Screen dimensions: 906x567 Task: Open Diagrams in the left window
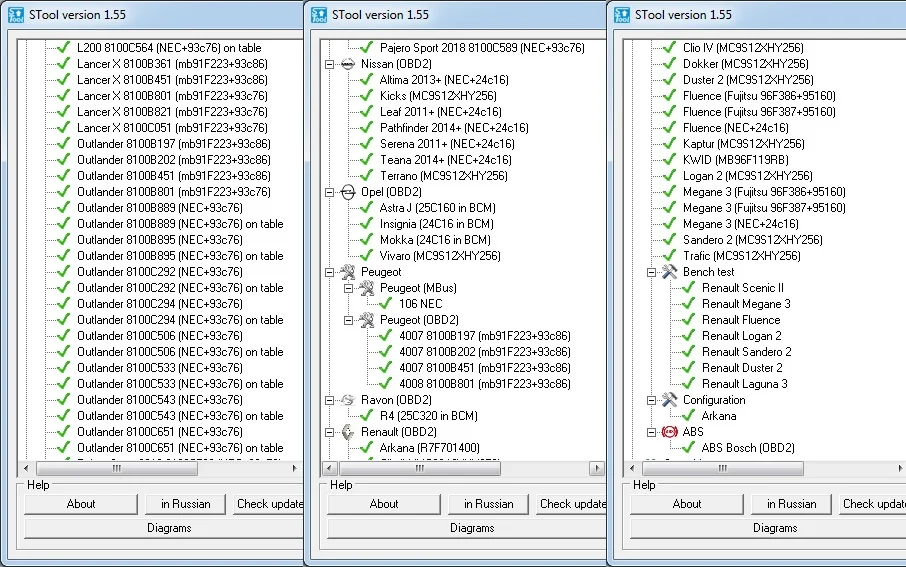(x=164, y=528)
